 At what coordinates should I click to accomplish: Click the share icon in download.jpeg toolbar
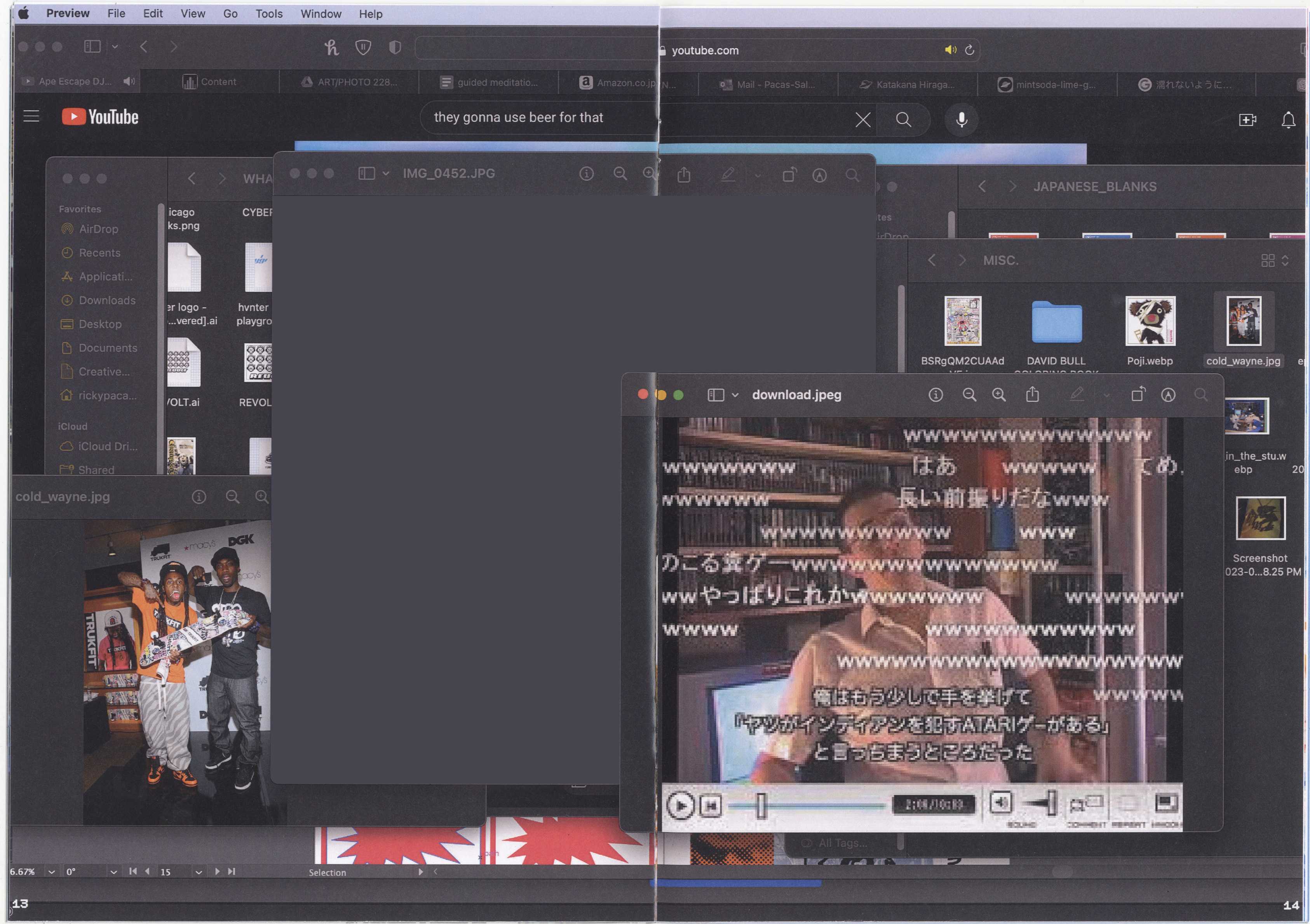(x=1032, y=394)
